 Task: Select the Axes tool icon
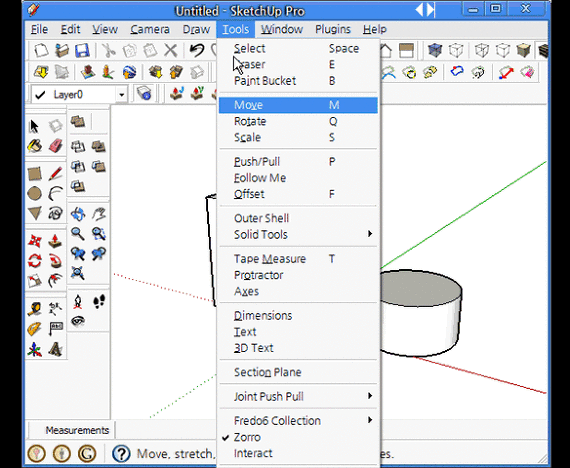35,349
